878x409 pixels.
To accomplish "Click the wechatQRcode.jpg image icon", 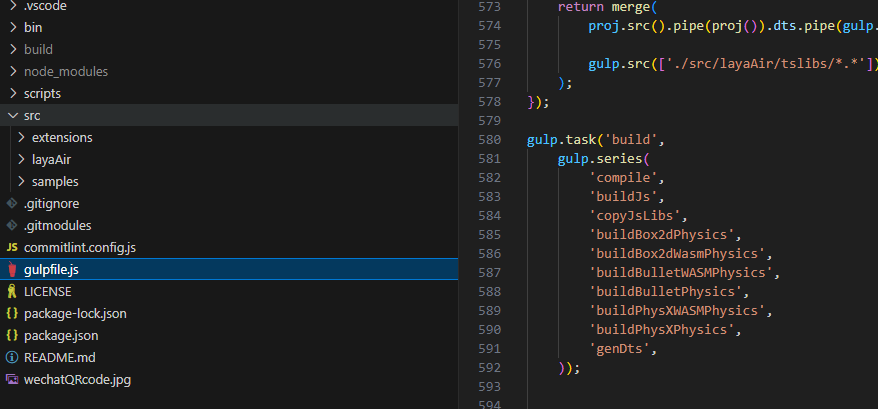I will [12, 380].
